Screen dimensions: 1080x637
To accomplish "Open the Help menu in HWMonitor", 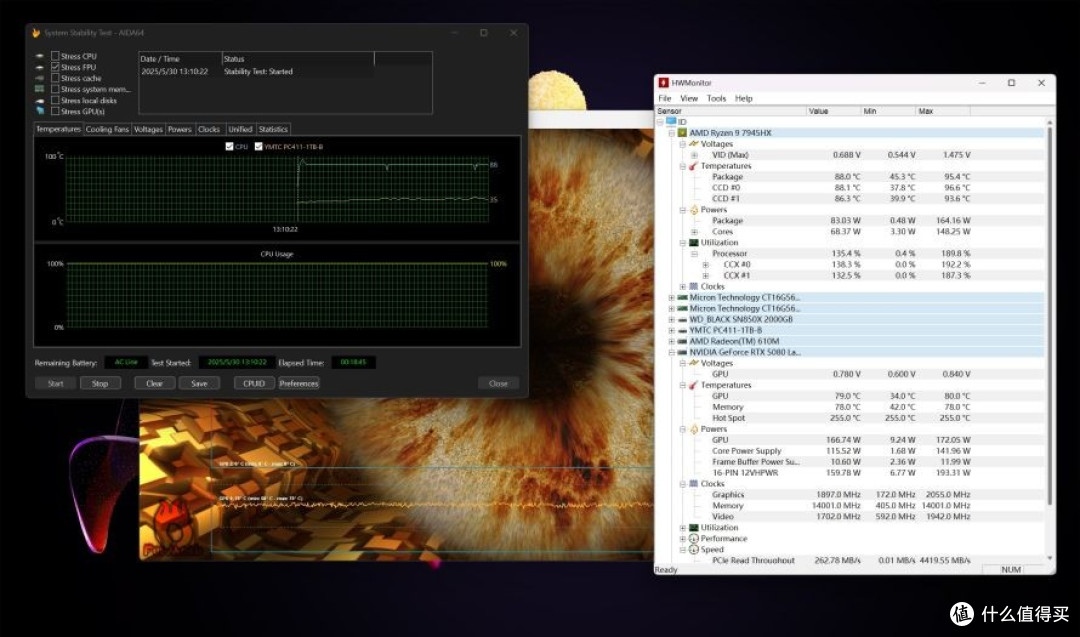I will click(744, 98).
